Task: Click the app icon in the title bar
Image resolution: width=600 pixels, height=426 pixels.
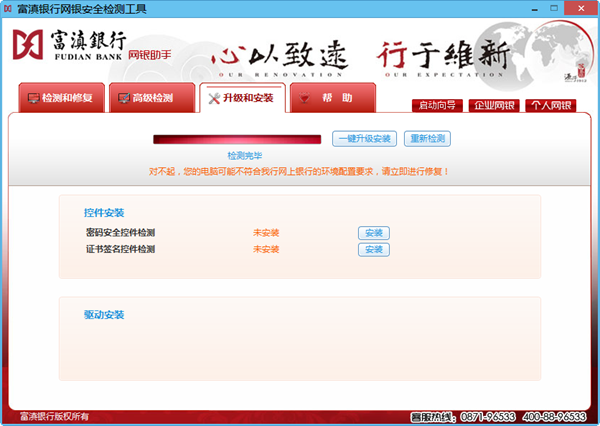Action: (9, 8)
